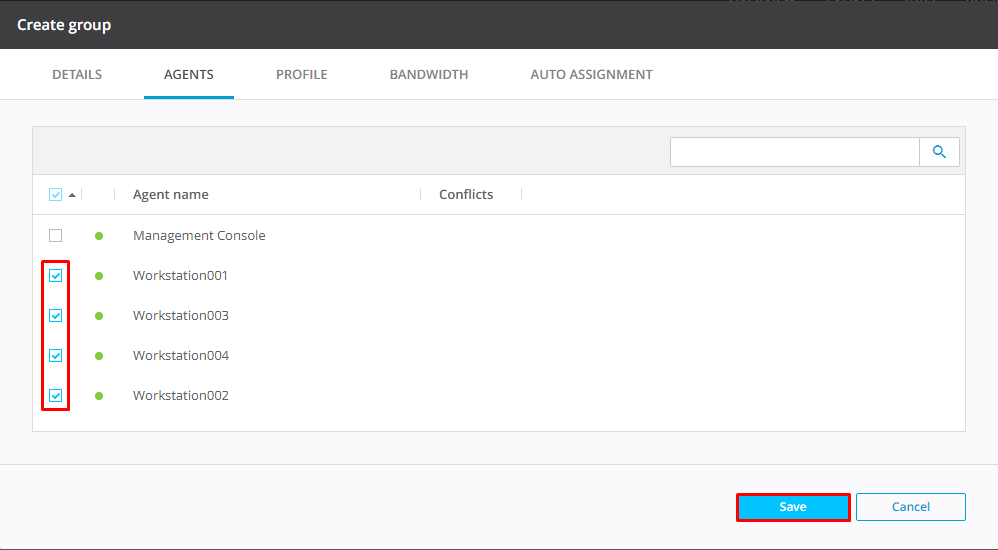Viewport: 998px width, 550px height.
Task: Deselect the Workstation002 checkbox
Action: click(55, 396)
